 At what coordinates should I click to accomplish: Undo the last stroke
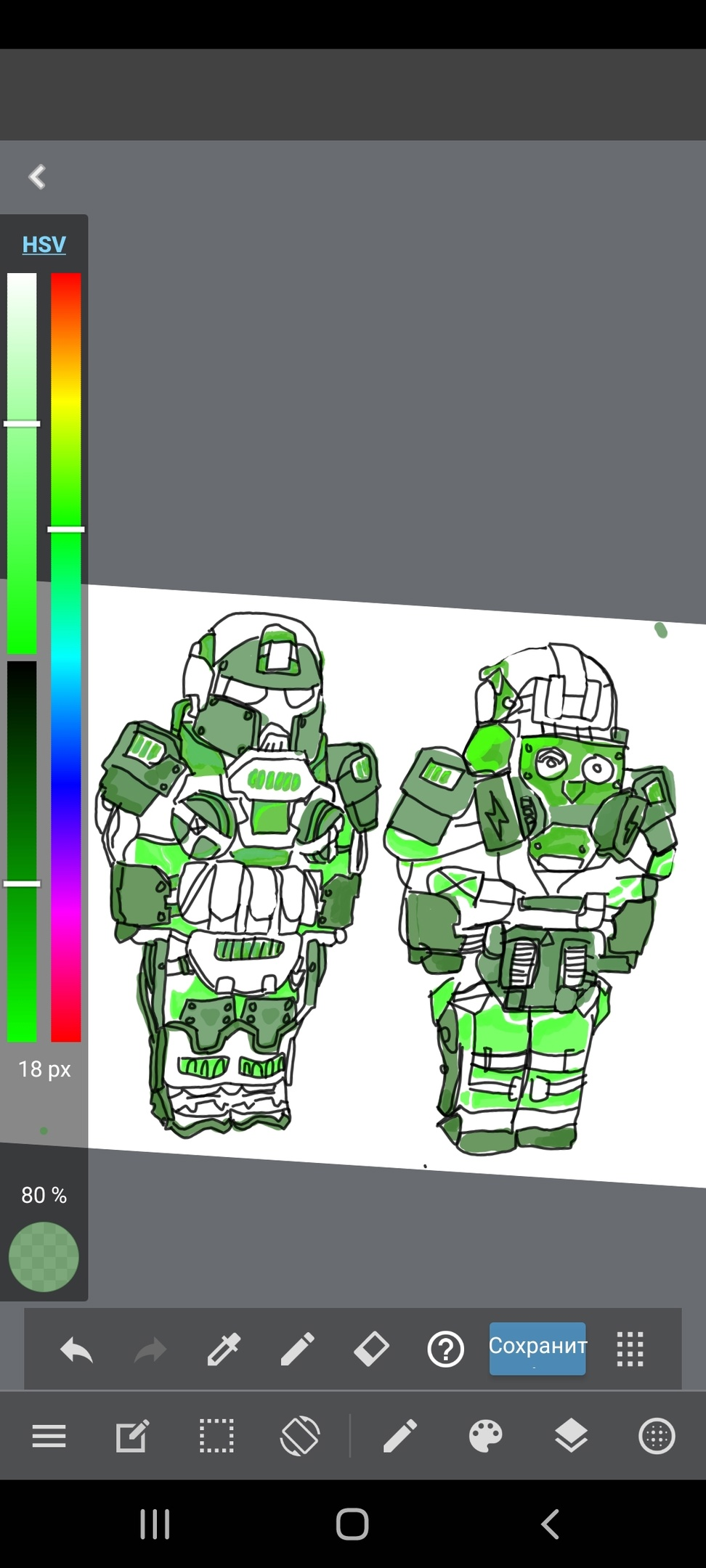[x=76, y=1350]
